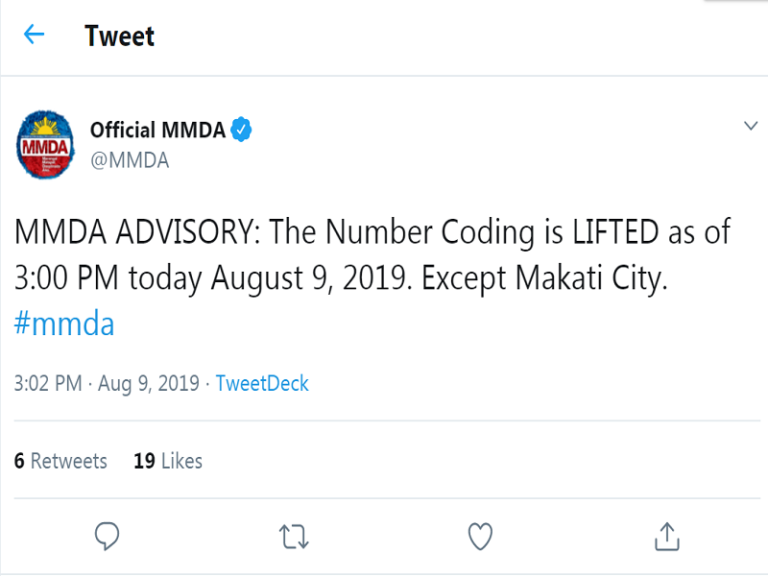Like the tweet with the heart icon
Screen dimensions: 768x576
pos(480,536)
